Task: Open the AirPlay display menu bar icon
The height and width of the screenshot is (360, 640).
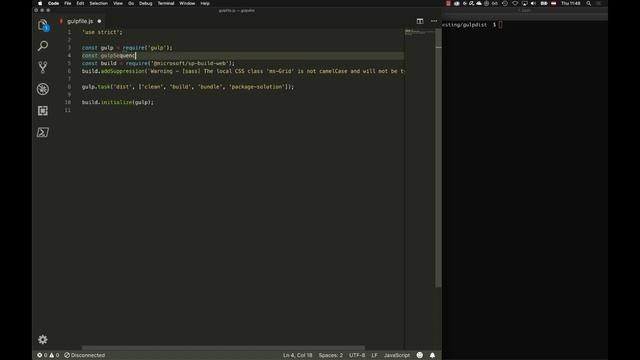Action: [524, 3]
